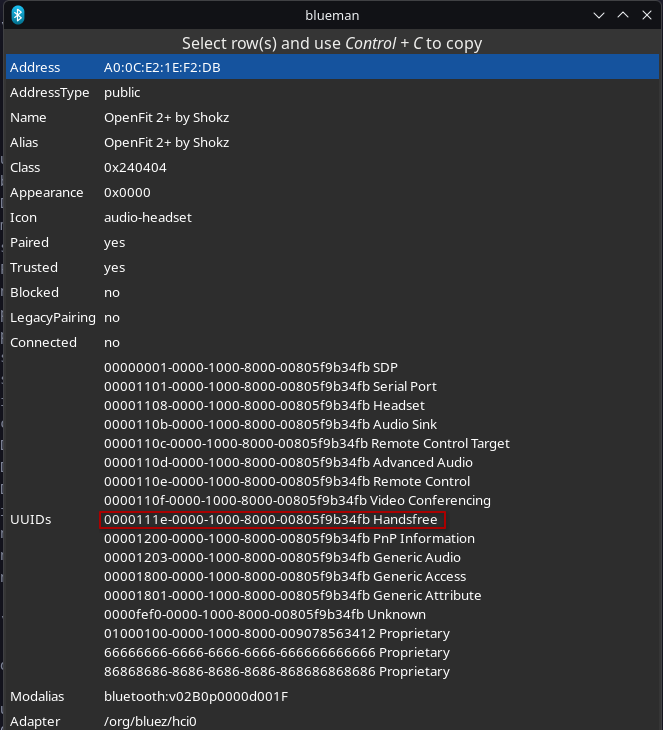Click the Handsfree UUID line
The width and height of the screenshot is (663, 730).
click(x=271, y=520)
